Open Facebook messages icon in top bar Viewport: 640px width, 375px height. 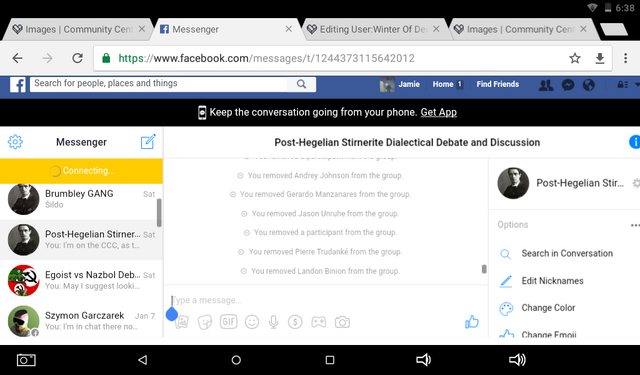[568, 85]
